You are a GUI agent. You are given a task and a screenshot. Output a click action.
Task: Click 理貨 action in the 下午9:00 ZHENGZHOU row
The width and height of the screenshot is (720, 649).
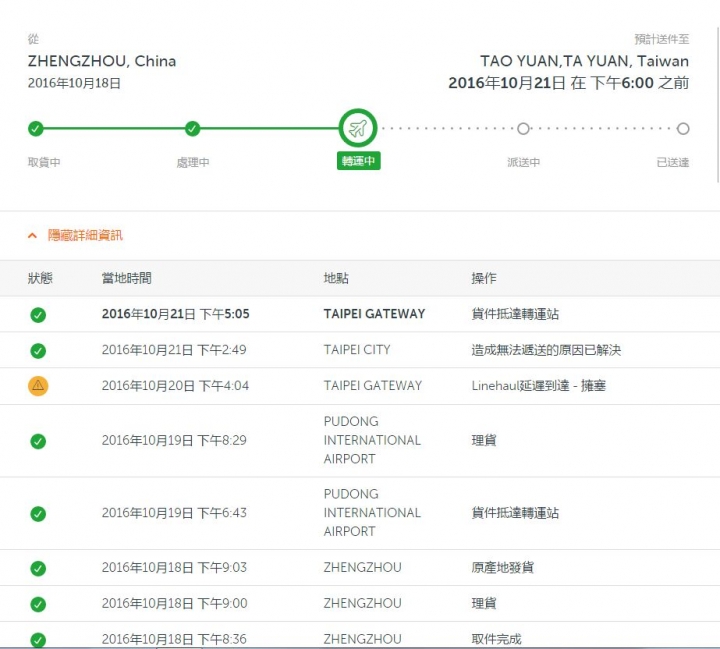[x=484, y=604]
